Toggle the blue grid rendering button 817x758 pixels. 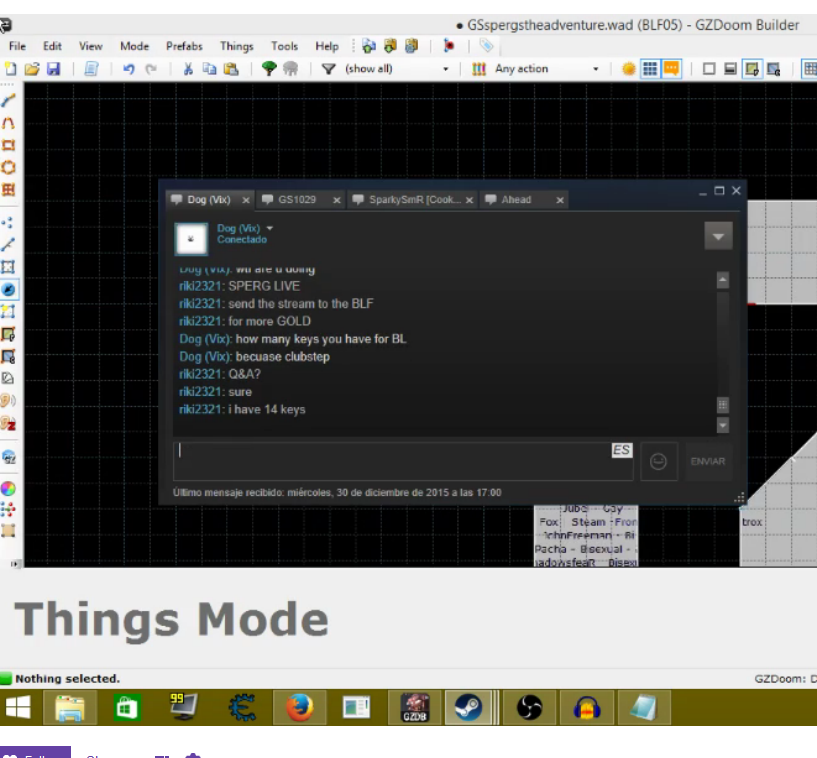tap(650, 69)
